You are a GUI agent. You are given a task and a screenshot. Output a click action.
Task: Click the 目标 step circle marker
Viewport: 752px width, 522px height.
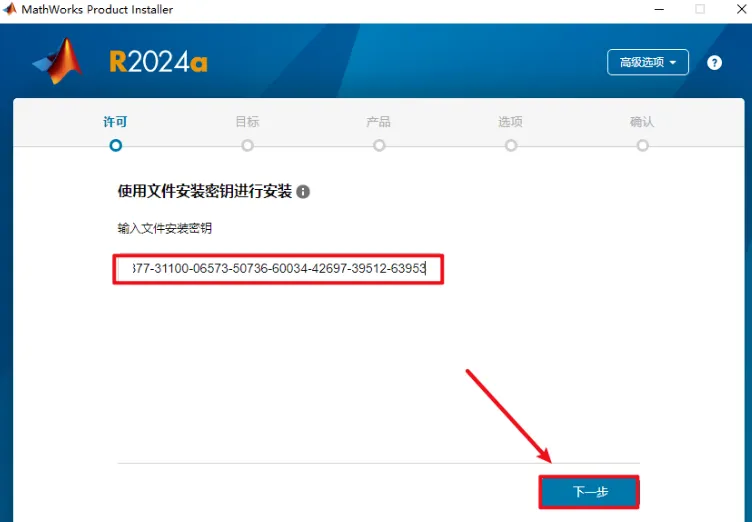point(247,145)
